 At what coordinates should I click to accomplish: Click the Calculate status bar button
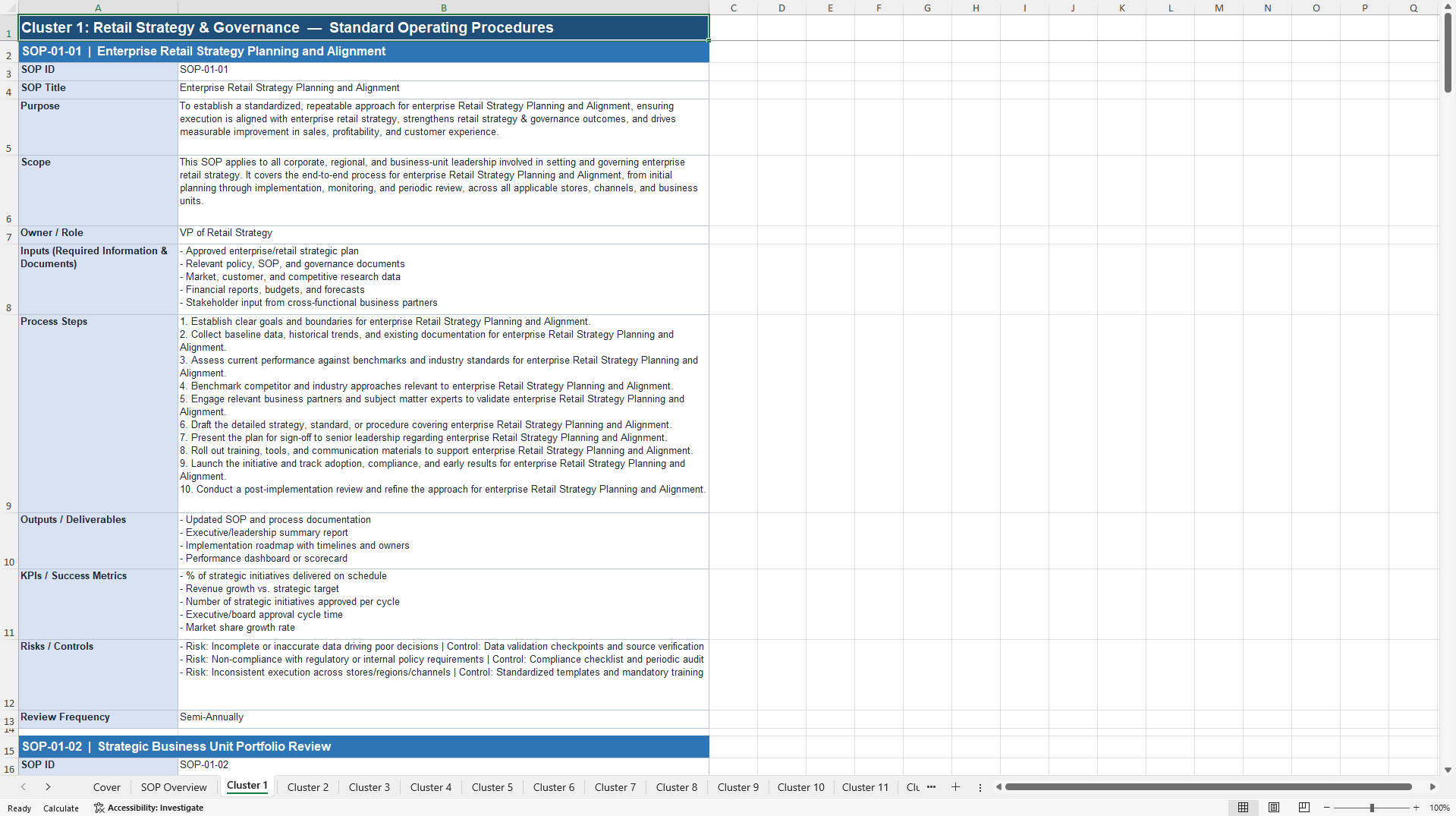pos(61,808)
